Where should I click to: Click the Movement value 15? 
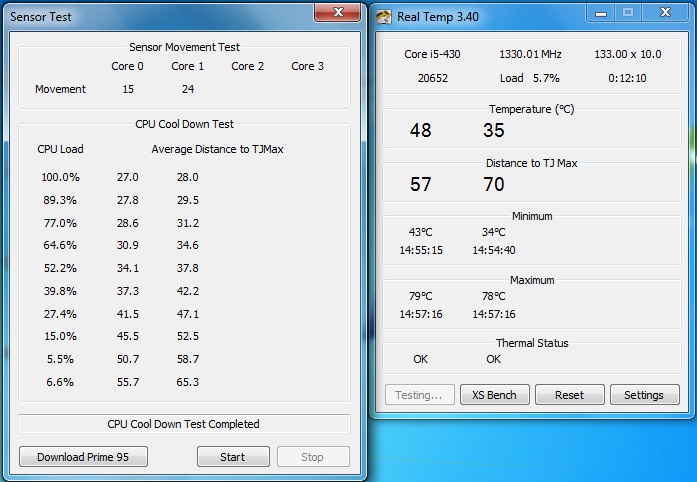click(x=128, y=89)
